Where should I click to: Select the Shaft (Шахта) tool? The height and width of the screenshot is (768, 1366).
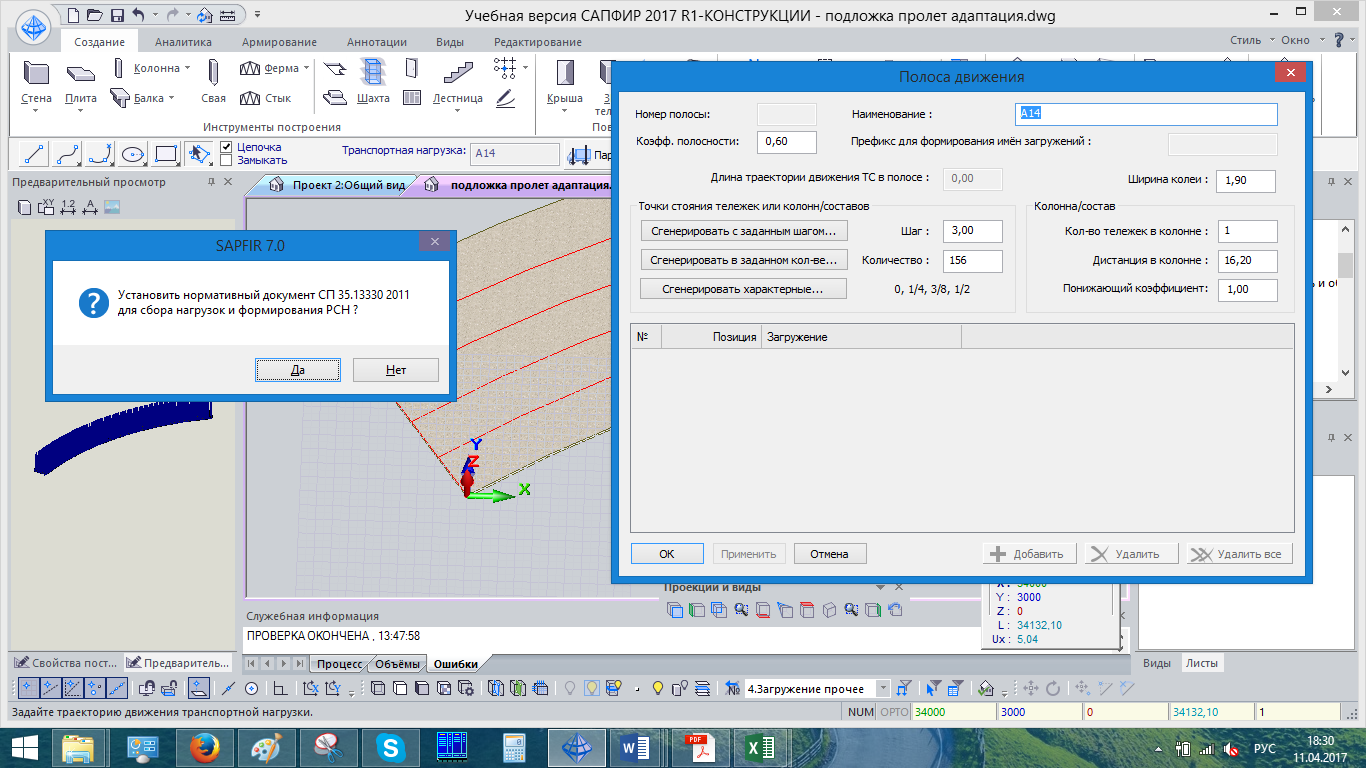(x=372, y=80)
